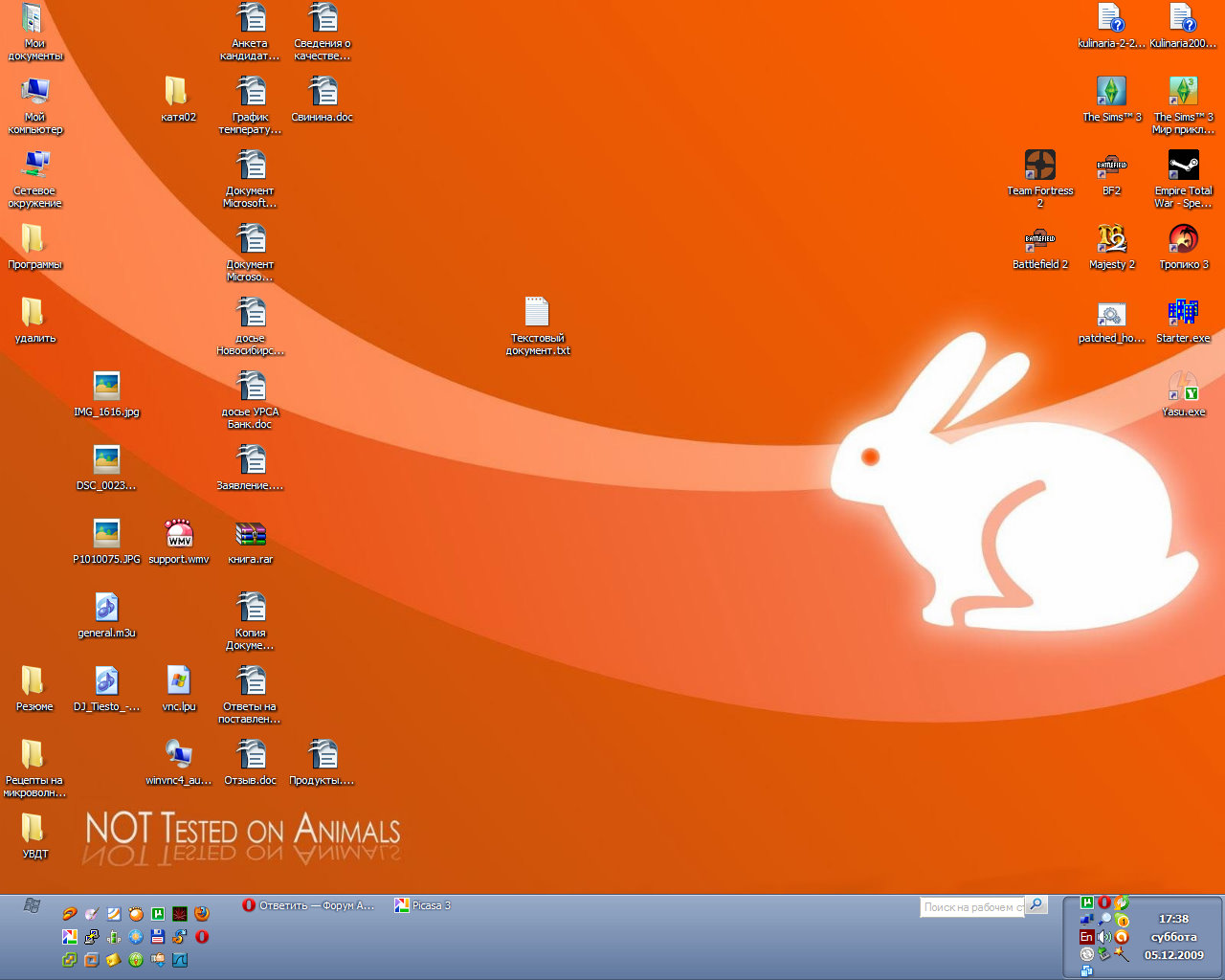Click the Team Fortress 2 shortcut
This screenshot has width=1225, height=980.
pos(1039,178)
